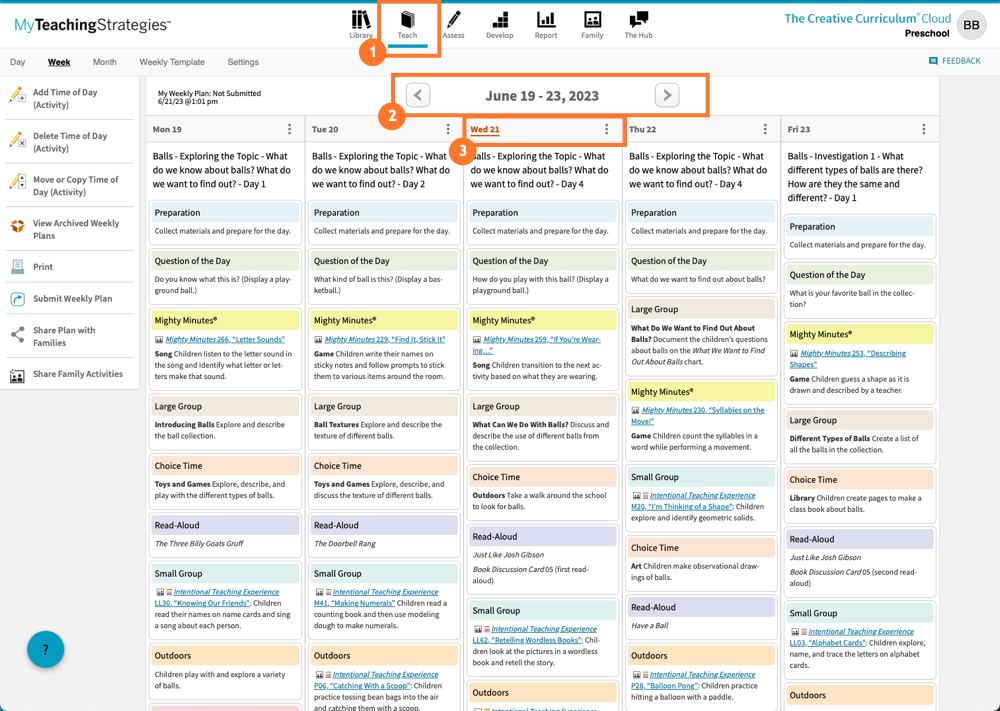1000x711 pixels.
Task: Open View Archived Weekly Plans
Action: click(x=69, y=228)
